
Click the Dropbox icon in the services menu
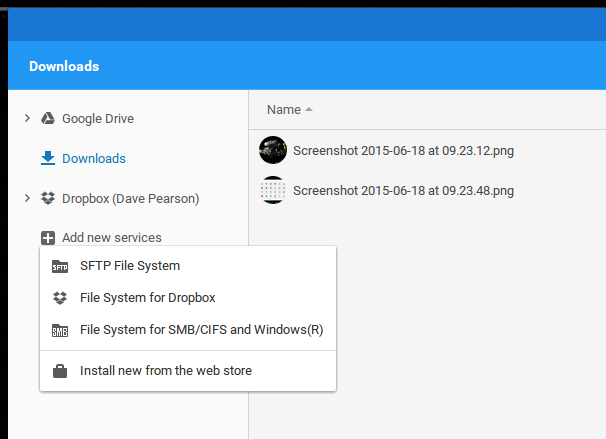click(x=60, y=298)
